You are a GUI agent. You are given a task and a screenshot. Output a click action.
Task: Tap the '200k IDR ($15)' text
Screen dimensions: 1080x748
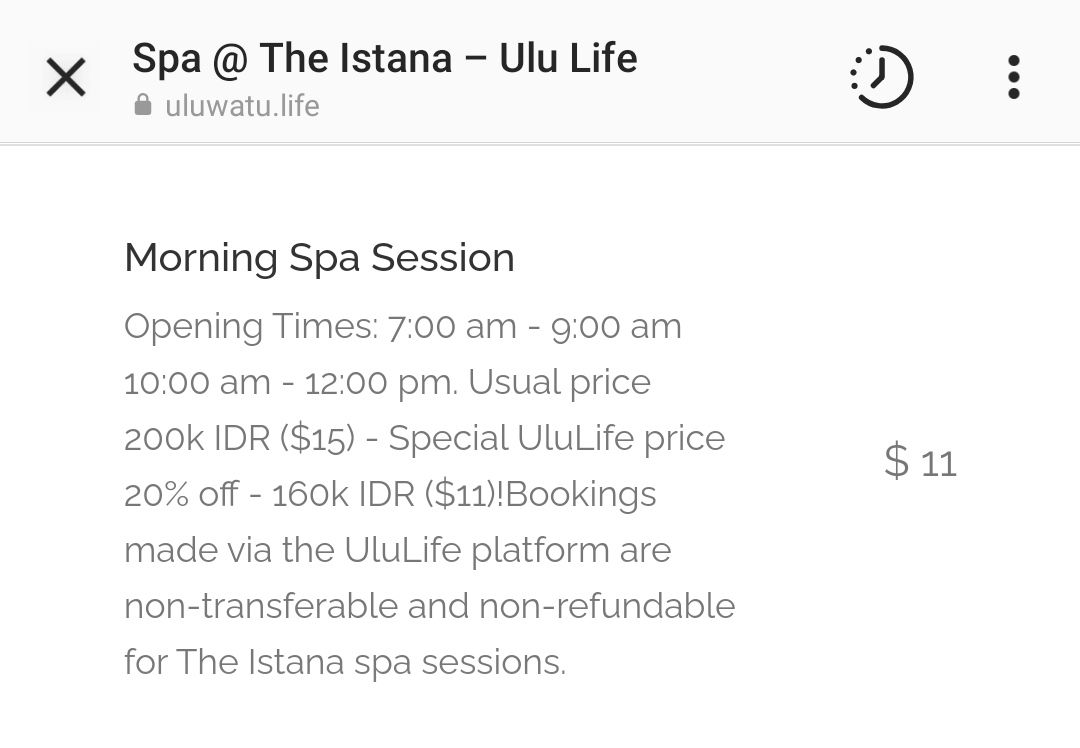(x=240, y=439)
